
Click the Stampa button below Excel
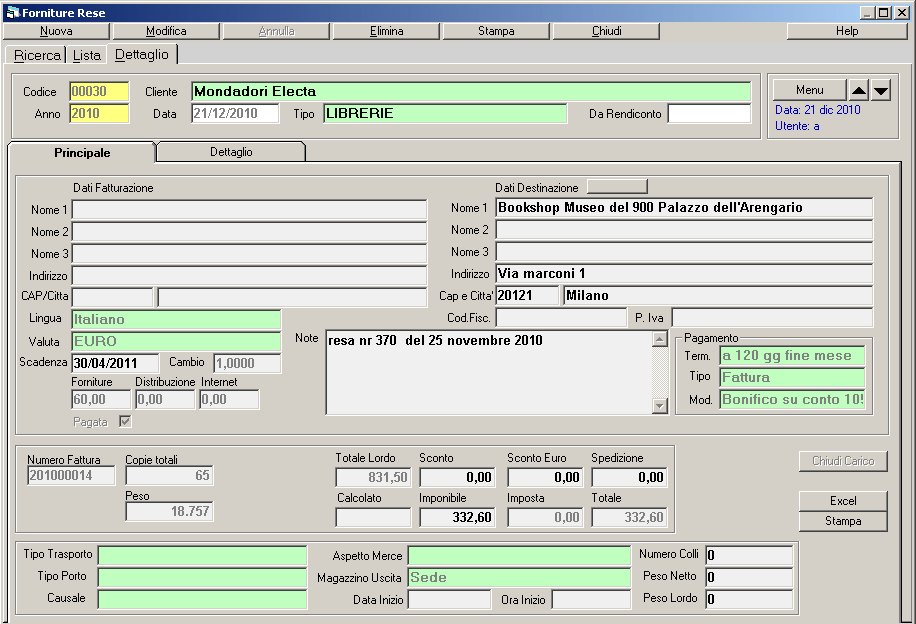coord(843,521)
